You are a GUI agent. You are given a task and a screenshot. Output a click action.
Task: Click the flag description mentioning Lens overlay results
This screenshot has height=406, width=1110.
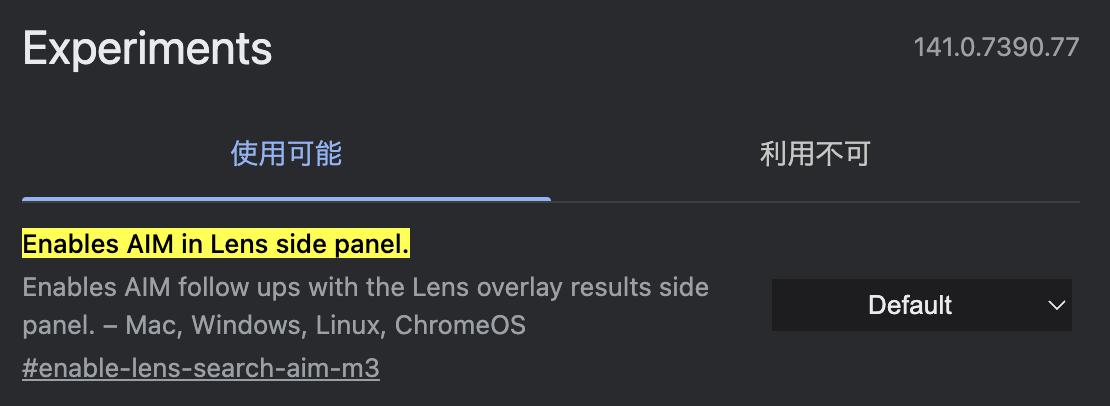tap(365, 288)
